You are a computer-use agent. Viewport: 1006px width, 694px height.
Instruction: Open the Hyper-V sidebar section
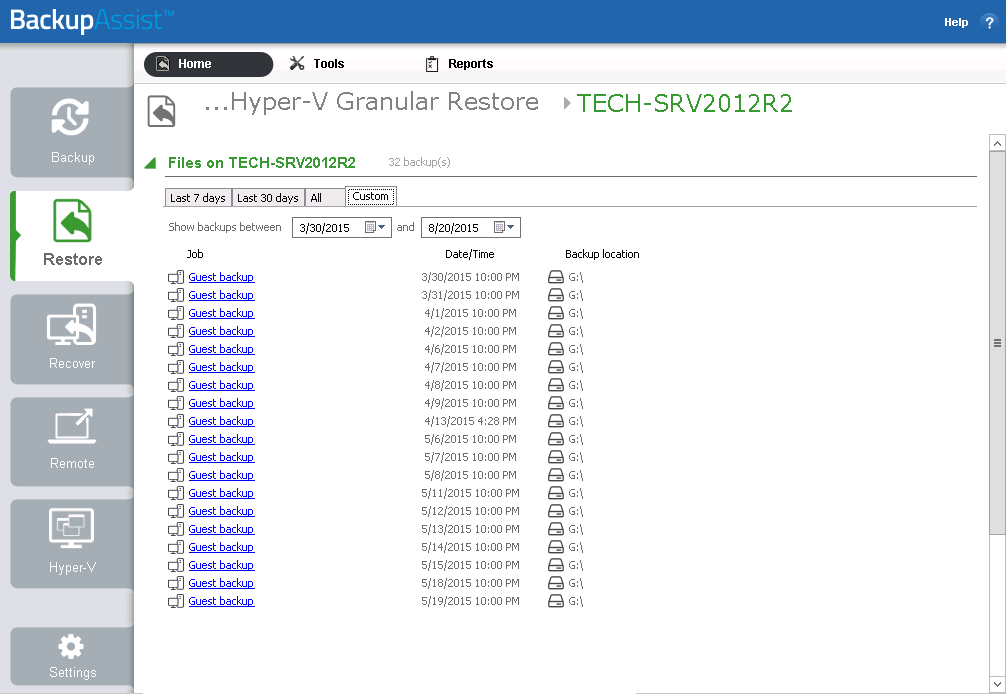pos(72,543)
